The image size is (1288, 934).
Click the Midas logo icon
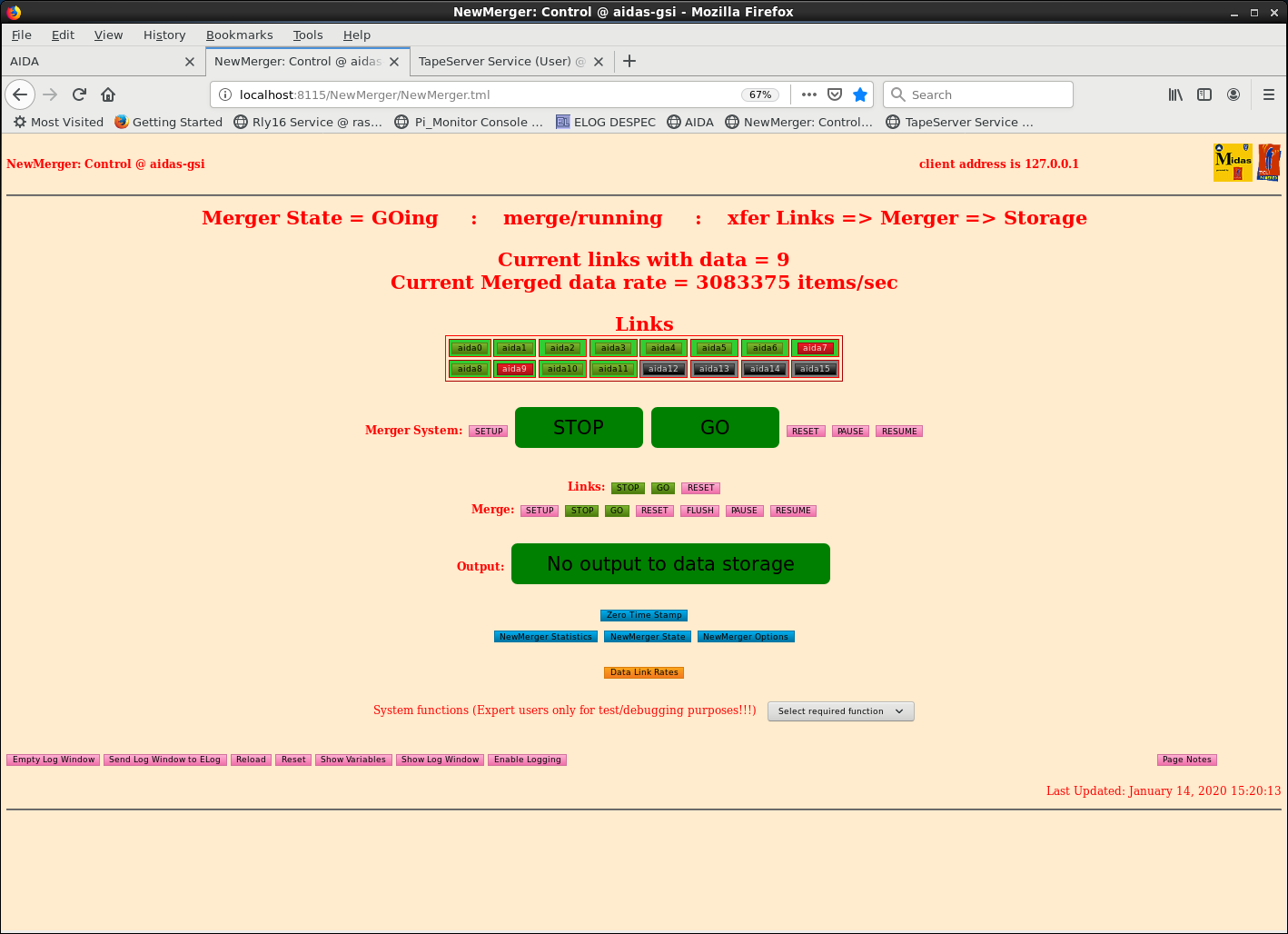click(x=1234, y=163)
